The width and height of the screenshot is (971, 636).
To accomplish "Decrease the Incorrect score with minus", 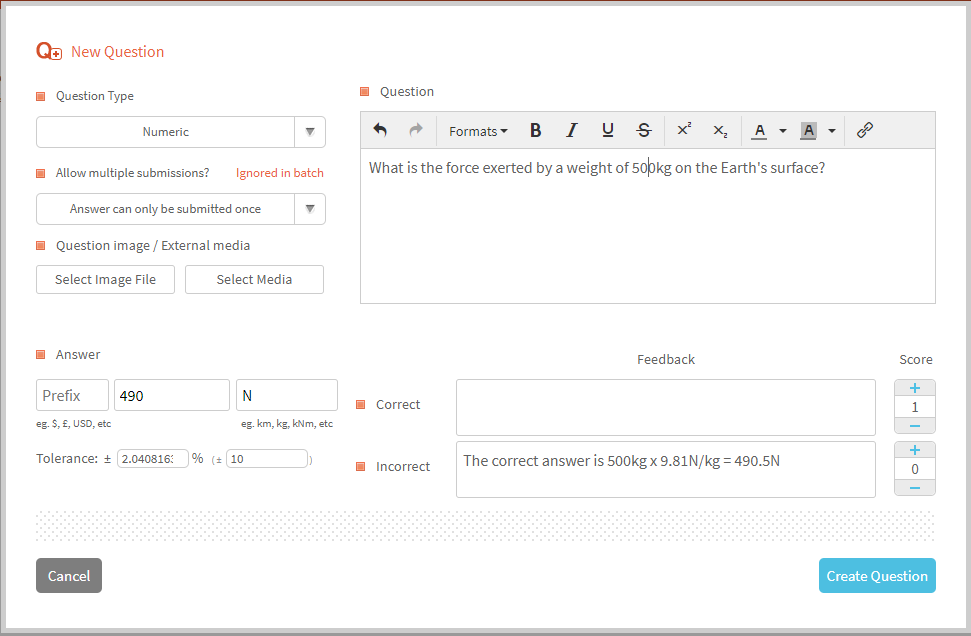I will click(915, 488).
